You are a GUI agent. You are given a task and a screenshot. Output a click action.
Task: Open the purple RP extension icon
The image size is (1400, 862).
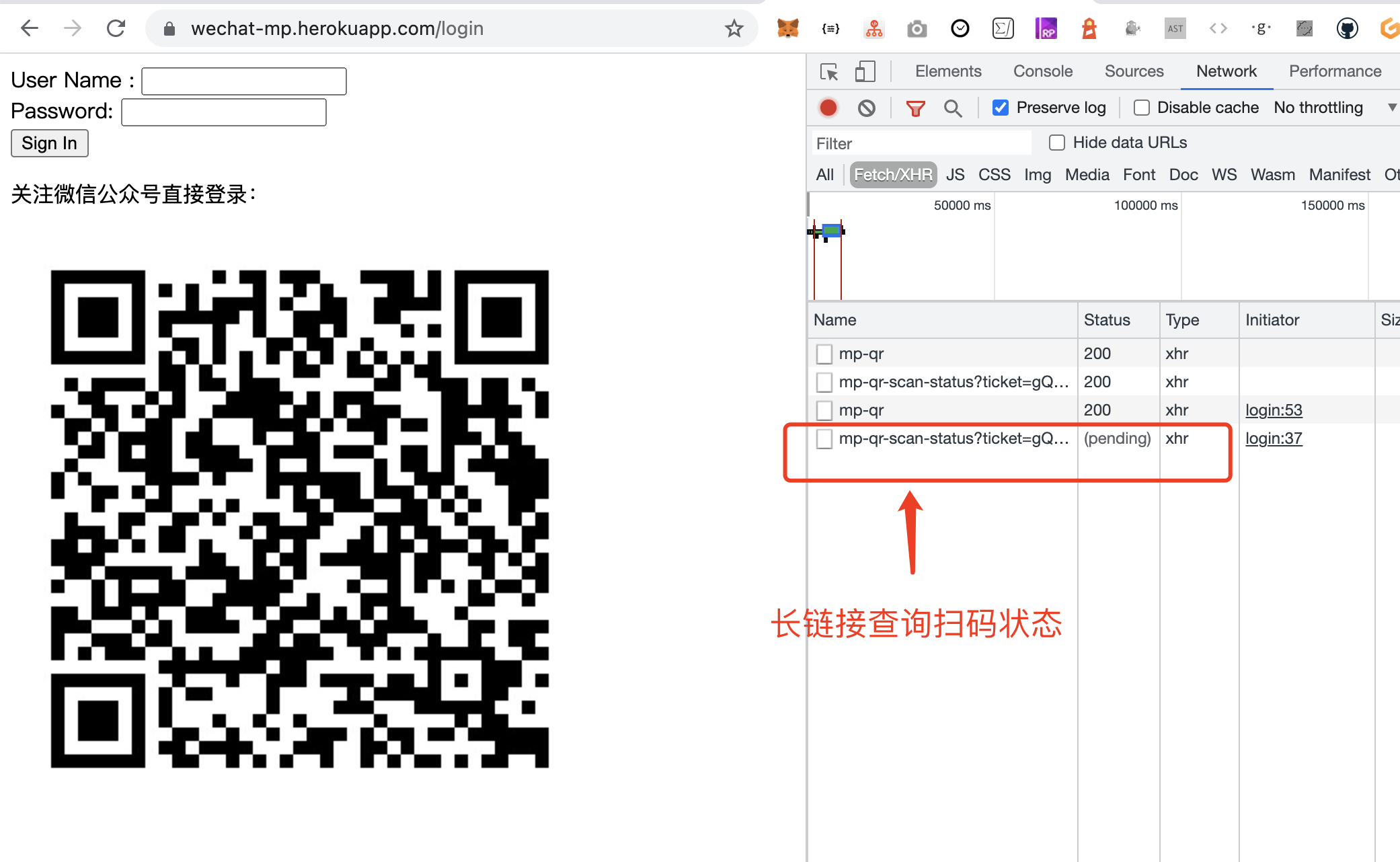click(x=1046, y=28)
